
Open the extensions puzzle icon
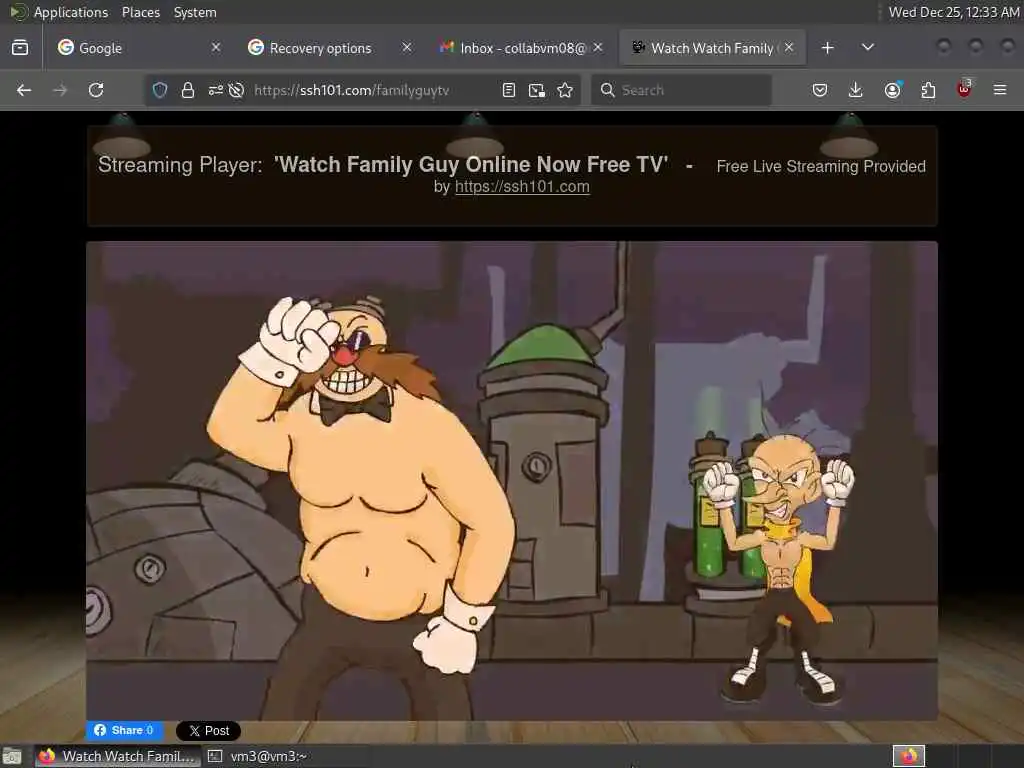928,90
